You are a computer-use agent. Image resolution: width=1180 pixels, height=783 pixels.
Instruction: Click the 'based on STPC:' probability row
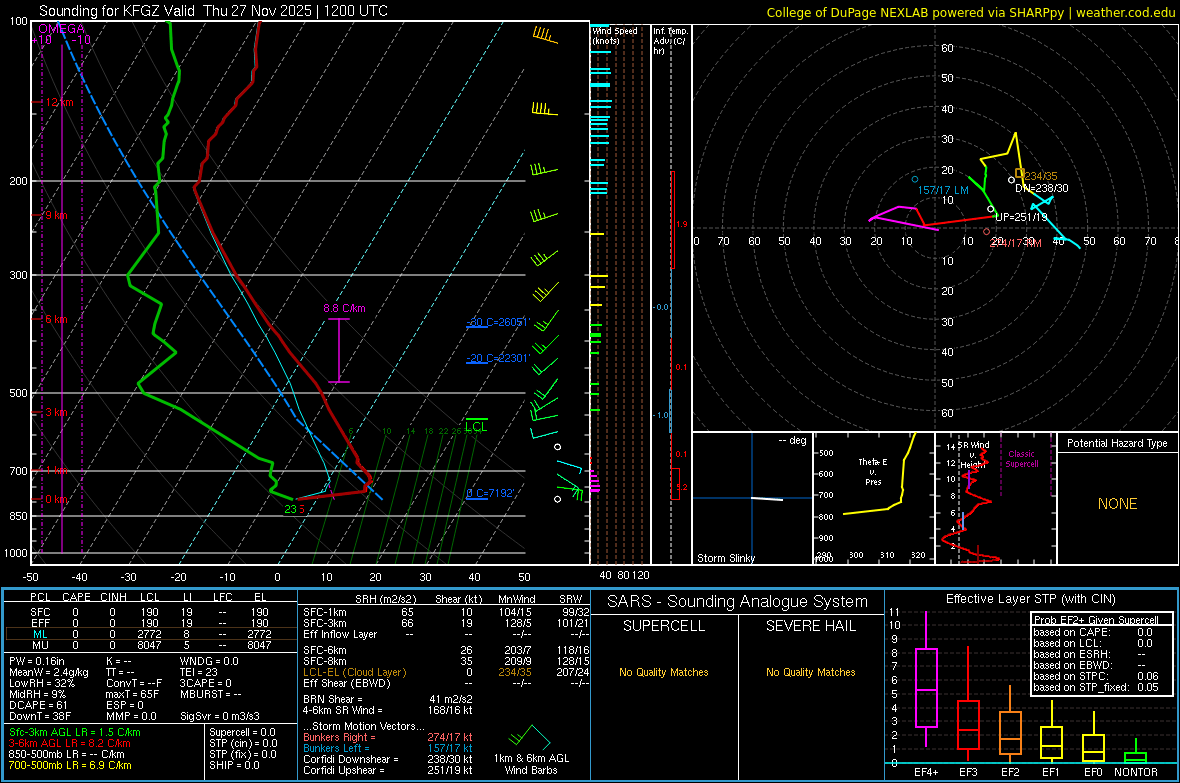[x=1096, y=676]
